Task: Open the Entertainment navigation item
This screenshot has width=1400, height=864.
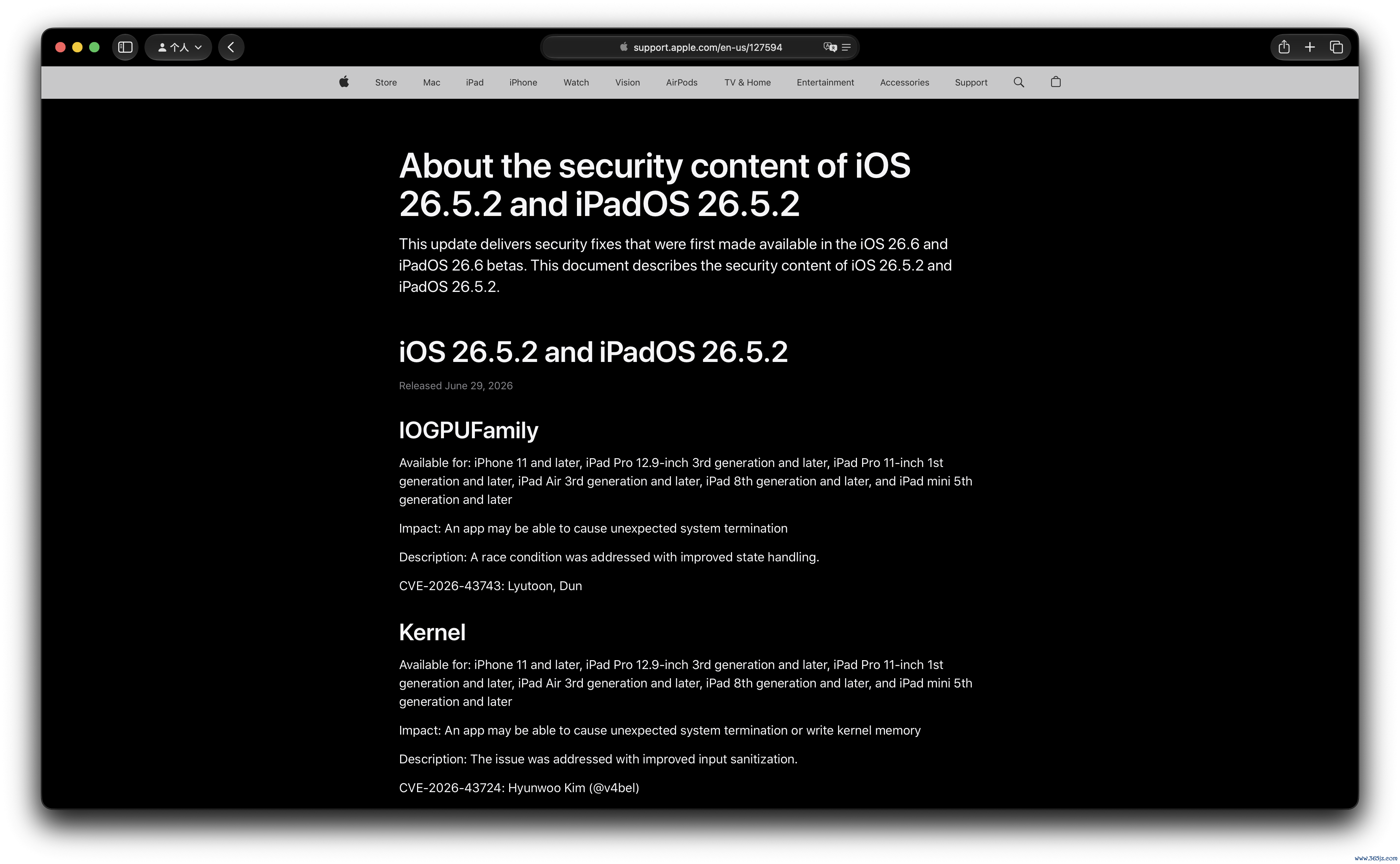Action: (825, 83)
